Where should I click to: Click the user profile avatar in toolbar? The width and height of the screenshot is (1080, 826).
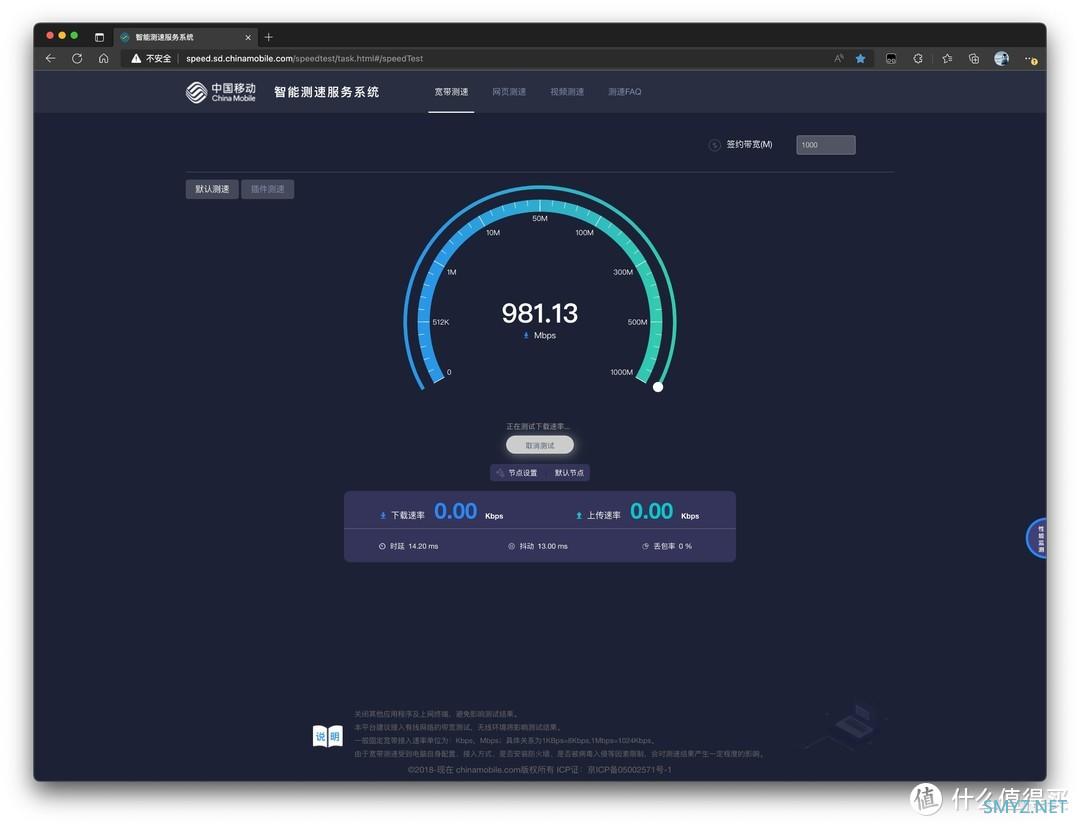(x=1001, y=59)
